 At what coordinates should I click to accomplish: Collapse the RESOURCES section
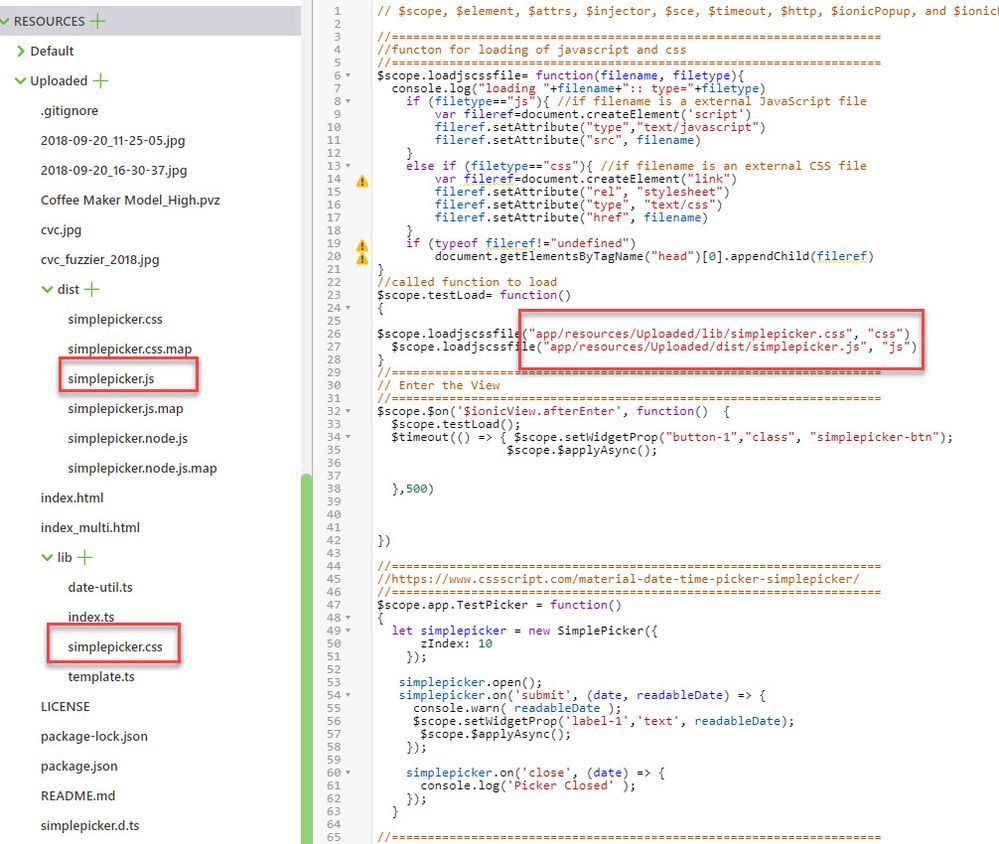(x=5, y=21)
